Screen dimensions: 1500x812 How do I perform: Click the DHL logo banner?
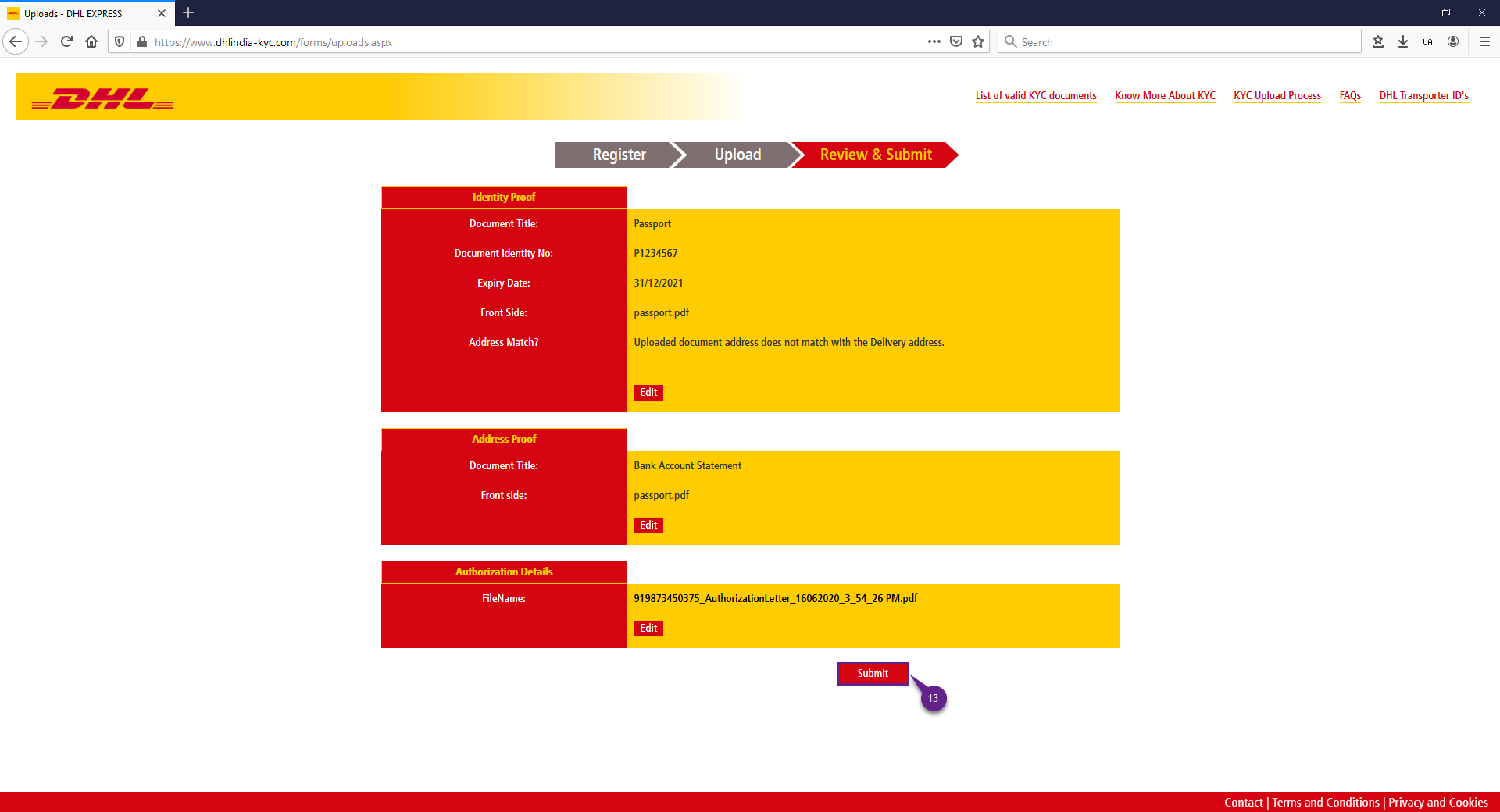102,98
